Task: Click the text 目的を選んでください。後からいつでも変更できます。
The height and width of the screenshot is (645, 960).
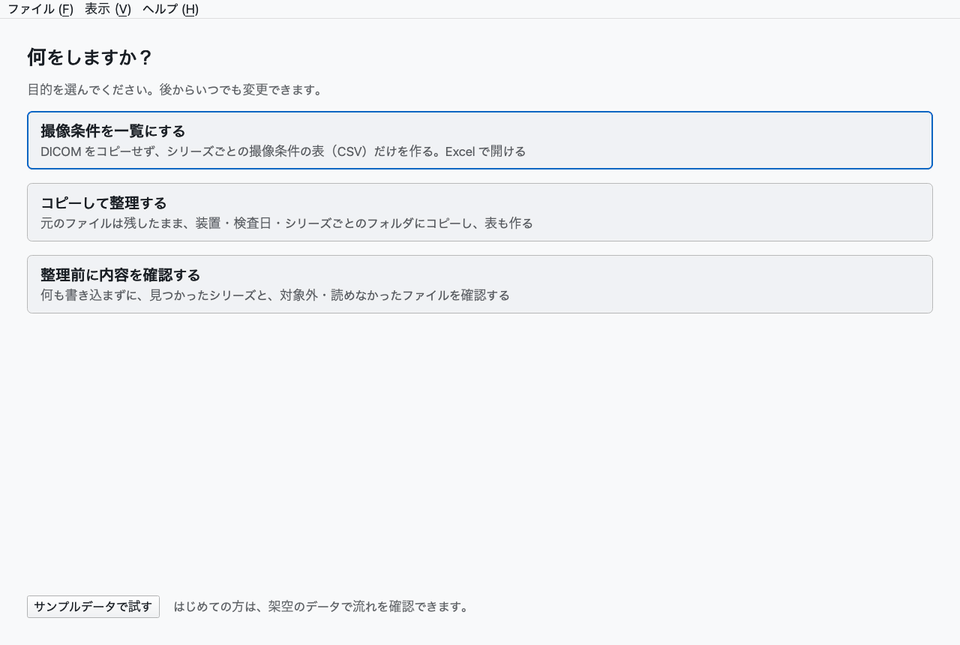Action: pyautogui.click(x=174, y=90)
